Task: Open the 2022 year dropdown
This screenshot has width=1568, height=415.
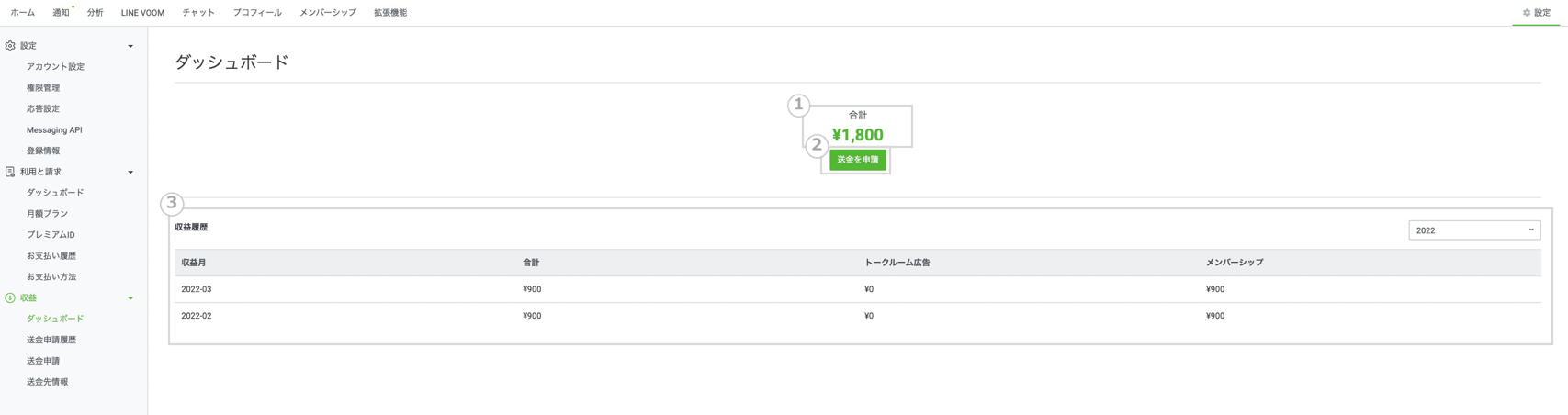Action: click(x=1473, y=230)
